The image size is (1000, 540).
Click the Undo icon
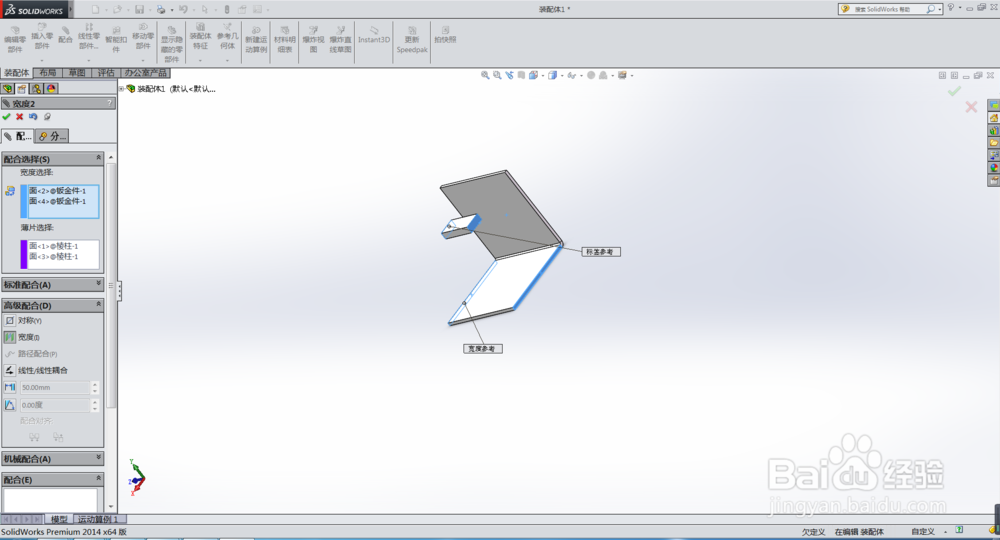click(183, 10)
